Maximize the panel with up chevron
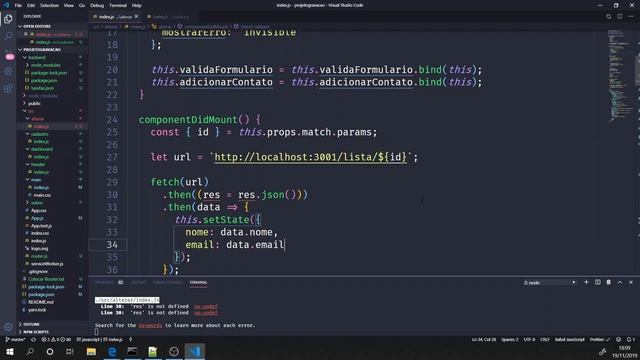 pyautogui.click(x=620, y=282)
